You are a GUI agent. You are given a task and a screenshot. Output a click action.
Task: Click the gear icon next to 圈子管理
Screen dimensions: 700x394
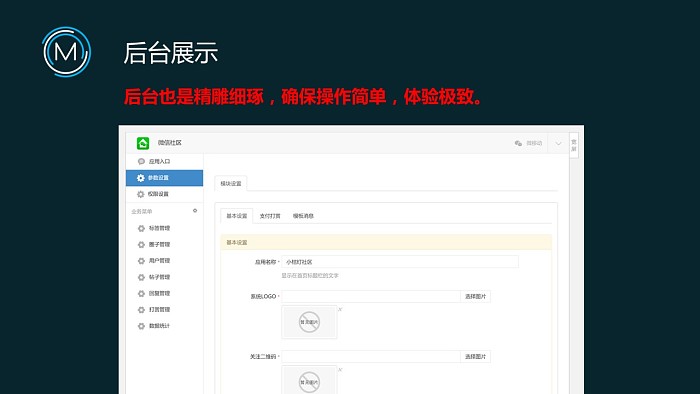141,245
